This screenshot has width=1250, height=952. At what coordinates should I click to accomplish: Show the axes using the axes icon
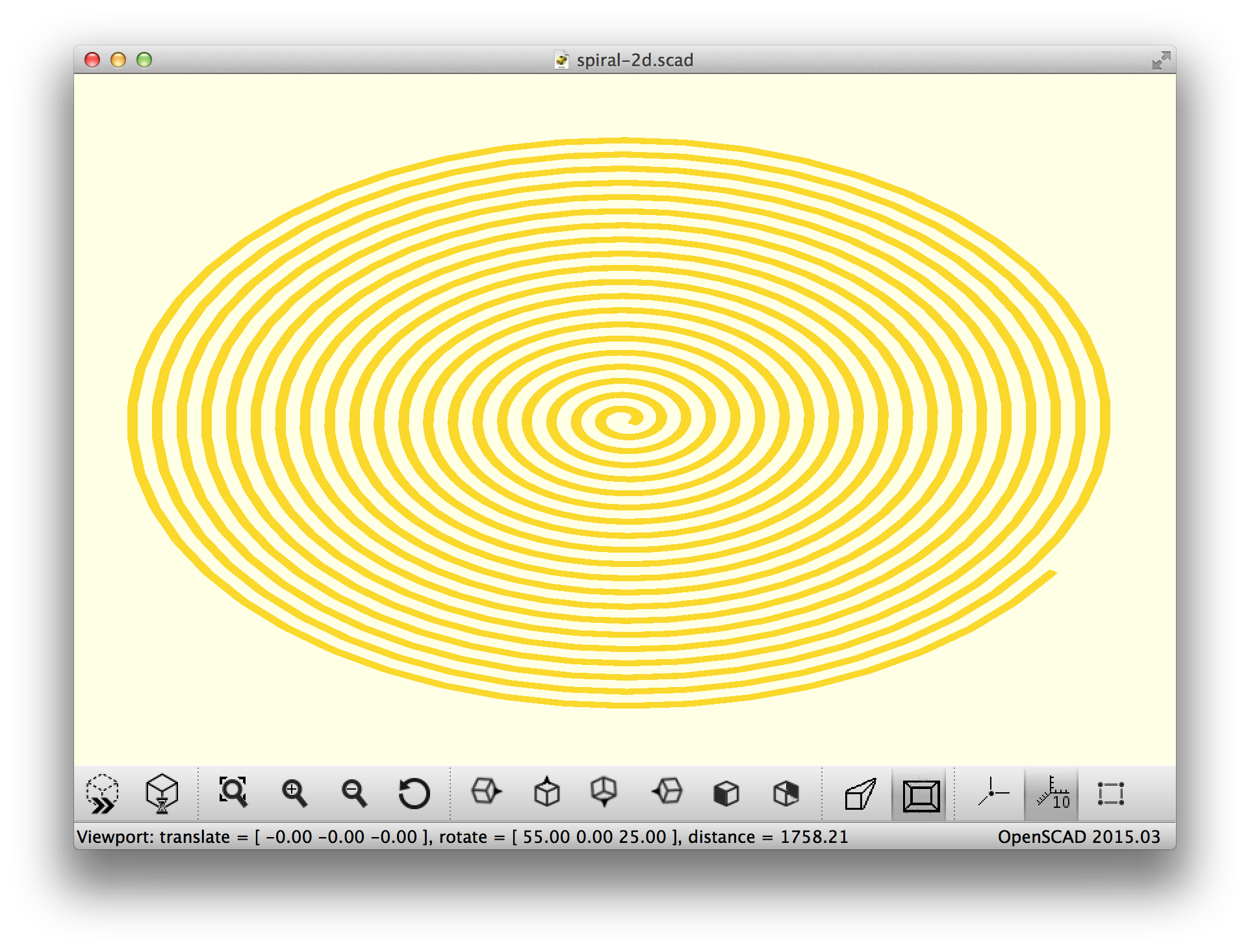tap(992, 792)
